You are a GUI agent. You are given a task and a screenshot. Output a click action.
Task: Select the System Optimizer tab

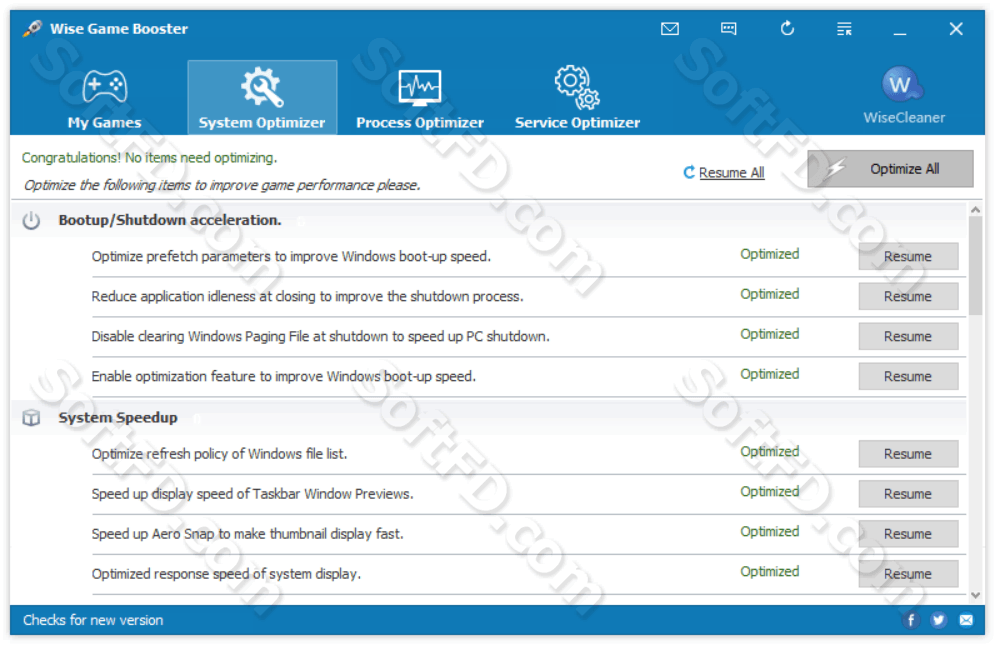[x=262, y=98]
